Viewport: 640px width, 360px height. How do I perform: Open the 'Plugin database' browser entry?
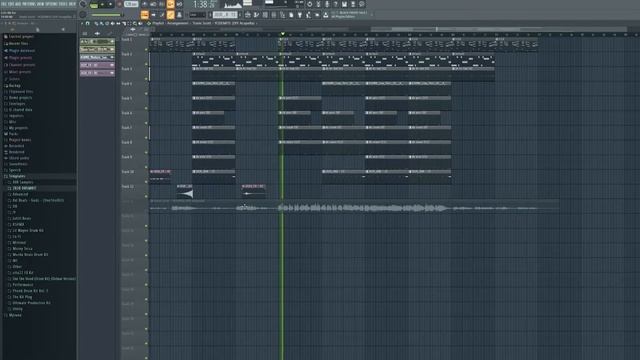[21, 51]
